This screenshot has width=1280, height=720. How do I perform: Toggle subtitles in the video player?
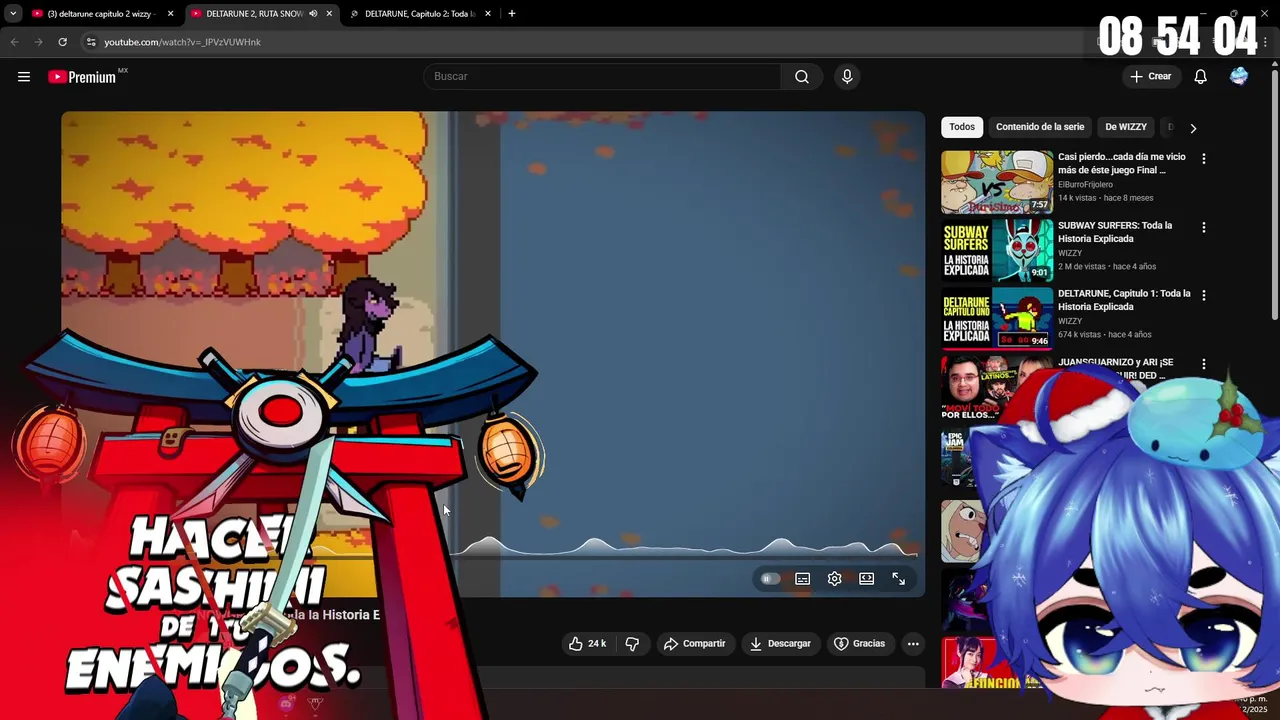(x=802, y=578)
